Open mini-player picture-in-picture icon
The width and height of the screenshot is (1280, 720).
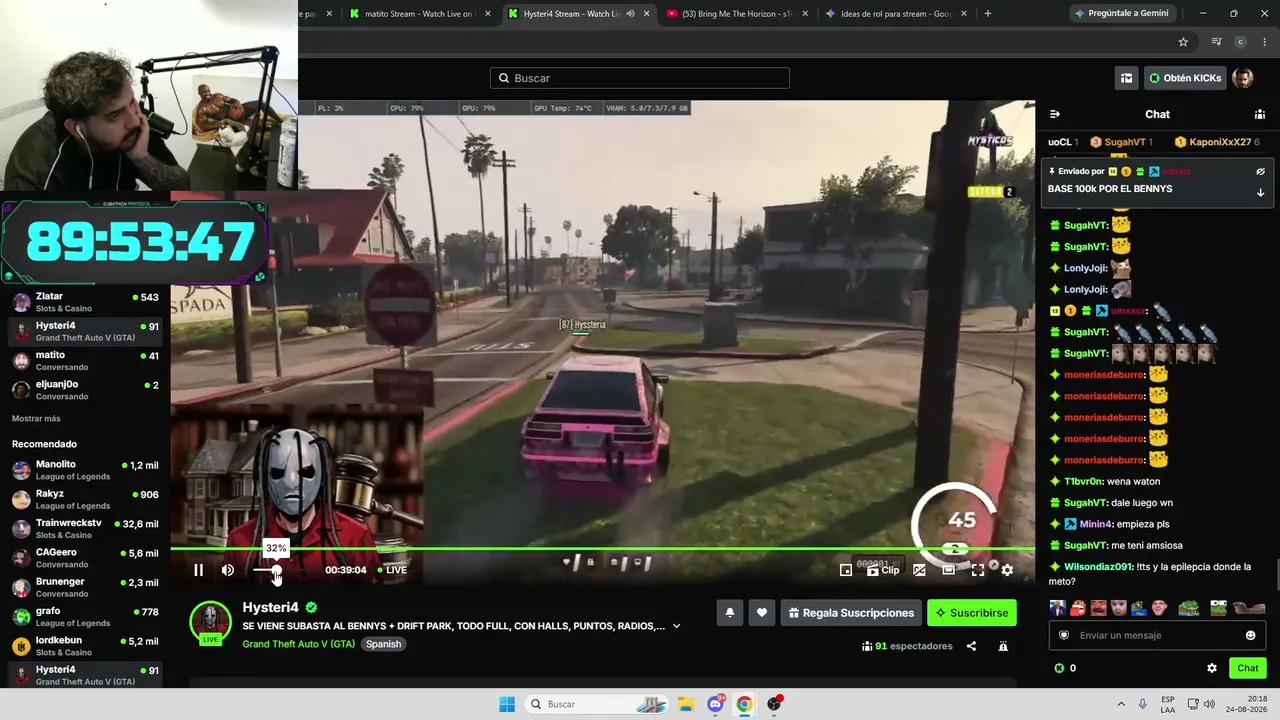click(x=846, y=570)
